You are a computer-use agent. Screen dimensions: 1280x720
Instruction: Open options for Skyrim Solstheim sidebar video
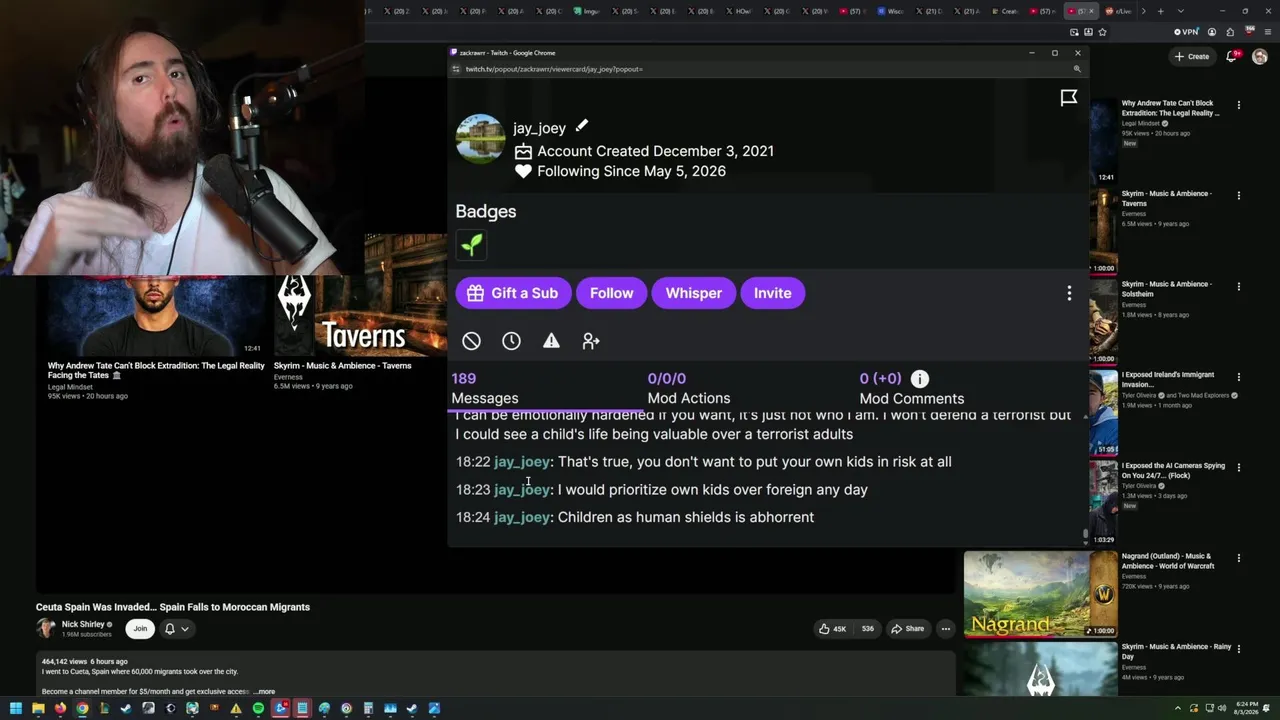point(1239,286)
